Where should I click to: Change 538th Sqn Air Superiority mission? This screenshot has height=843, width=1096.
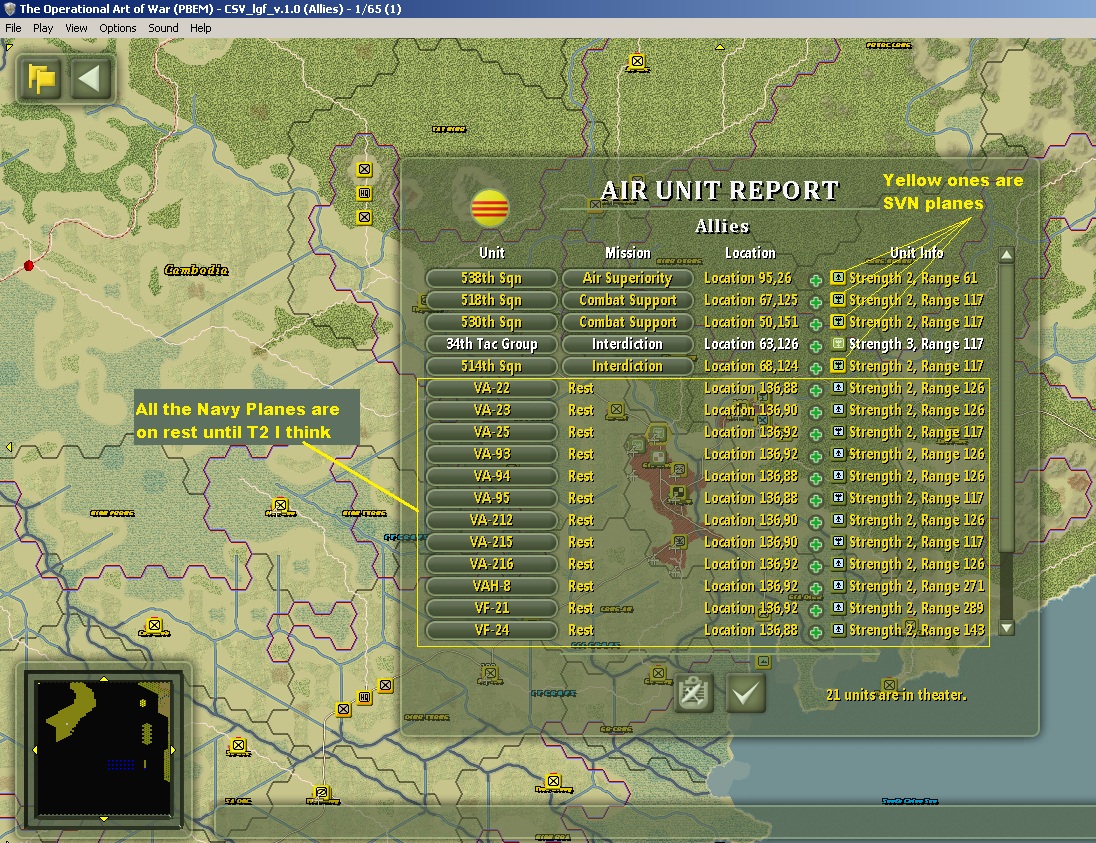tap(628, 278)
